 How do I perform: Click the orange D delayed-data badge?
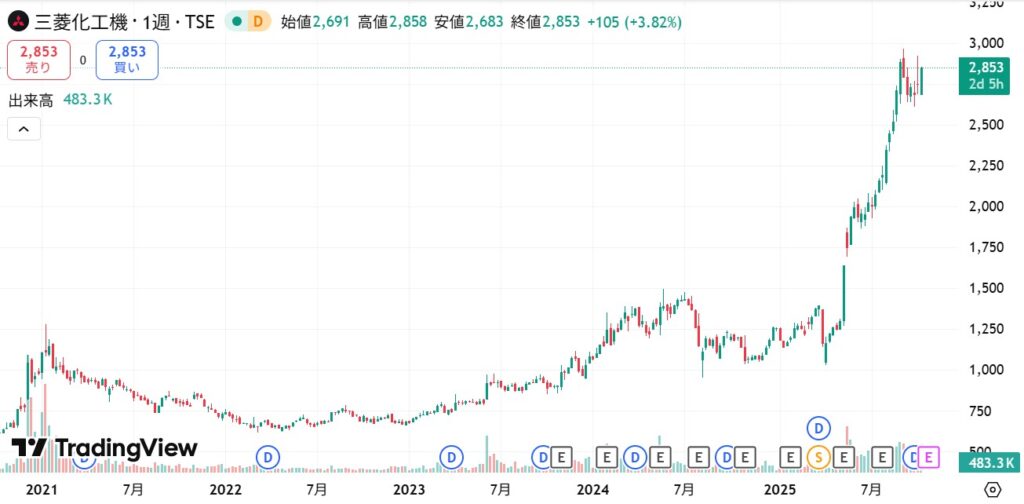[x=258, y=21]
